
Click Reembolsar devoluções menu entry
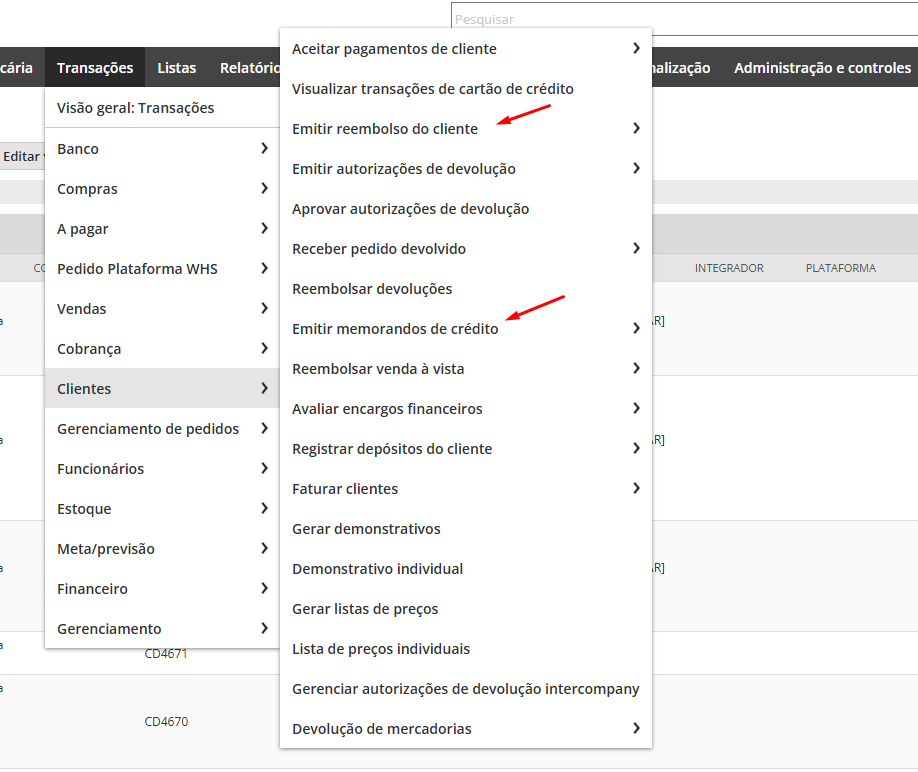pos(372,289)
